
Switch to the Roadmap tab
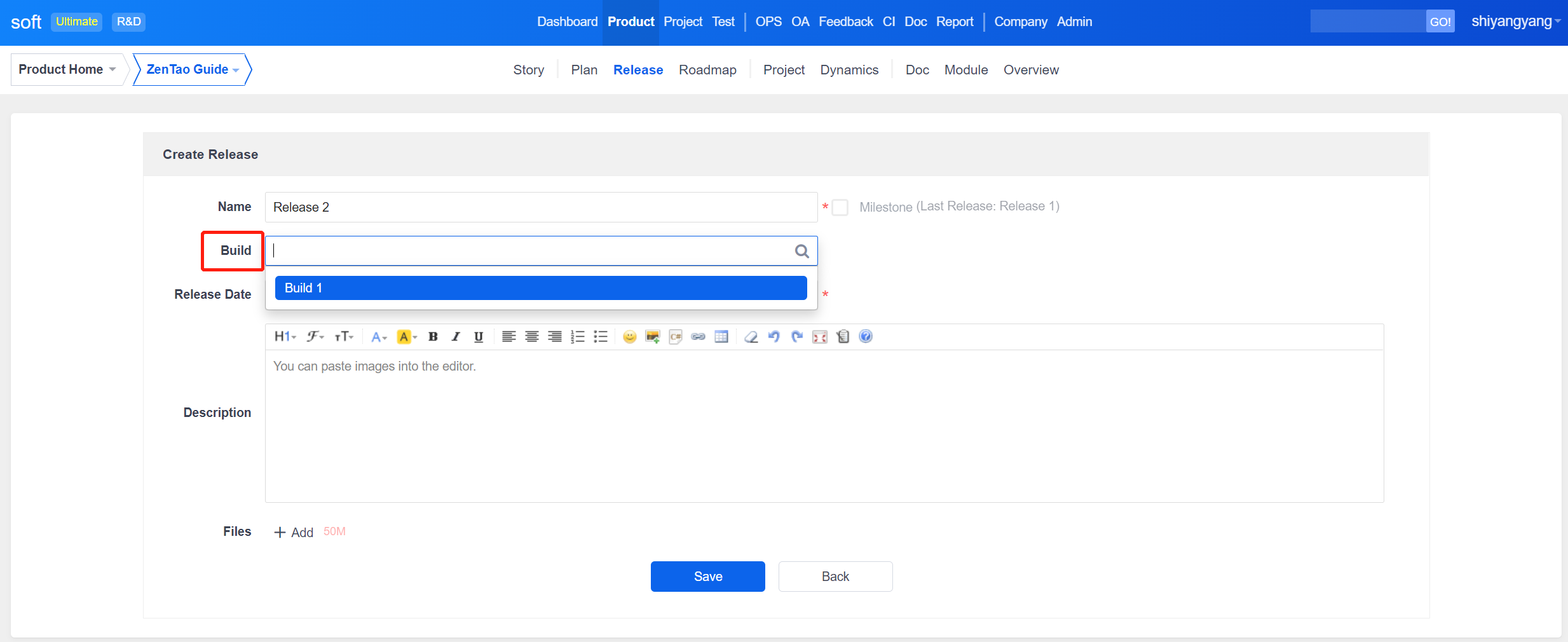[x=707, y=70]
